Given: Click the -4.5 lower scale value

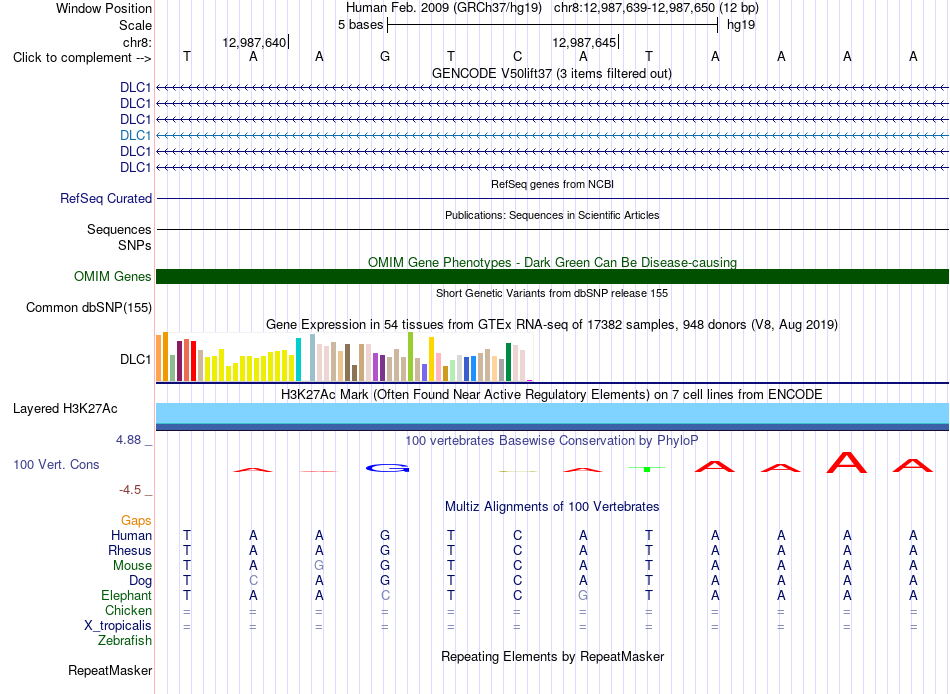Looking at the screenshot, I should (130, 490).
